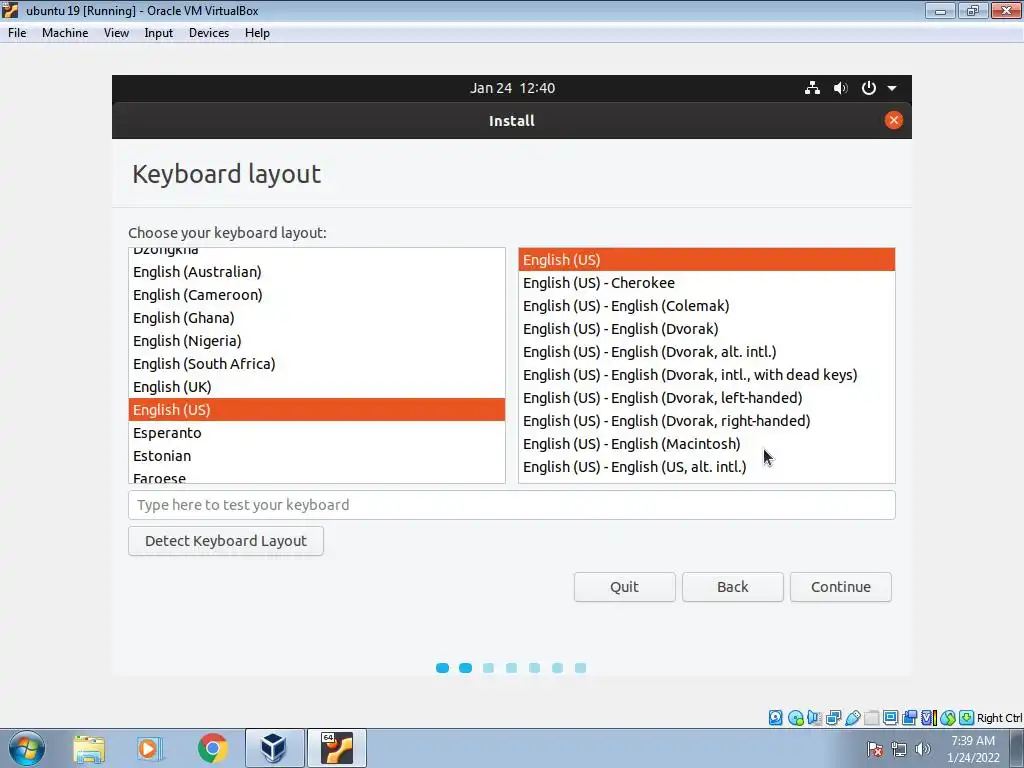
Task: Click the CPU virtualization V icon in status bar
Action: coord(929,718)
